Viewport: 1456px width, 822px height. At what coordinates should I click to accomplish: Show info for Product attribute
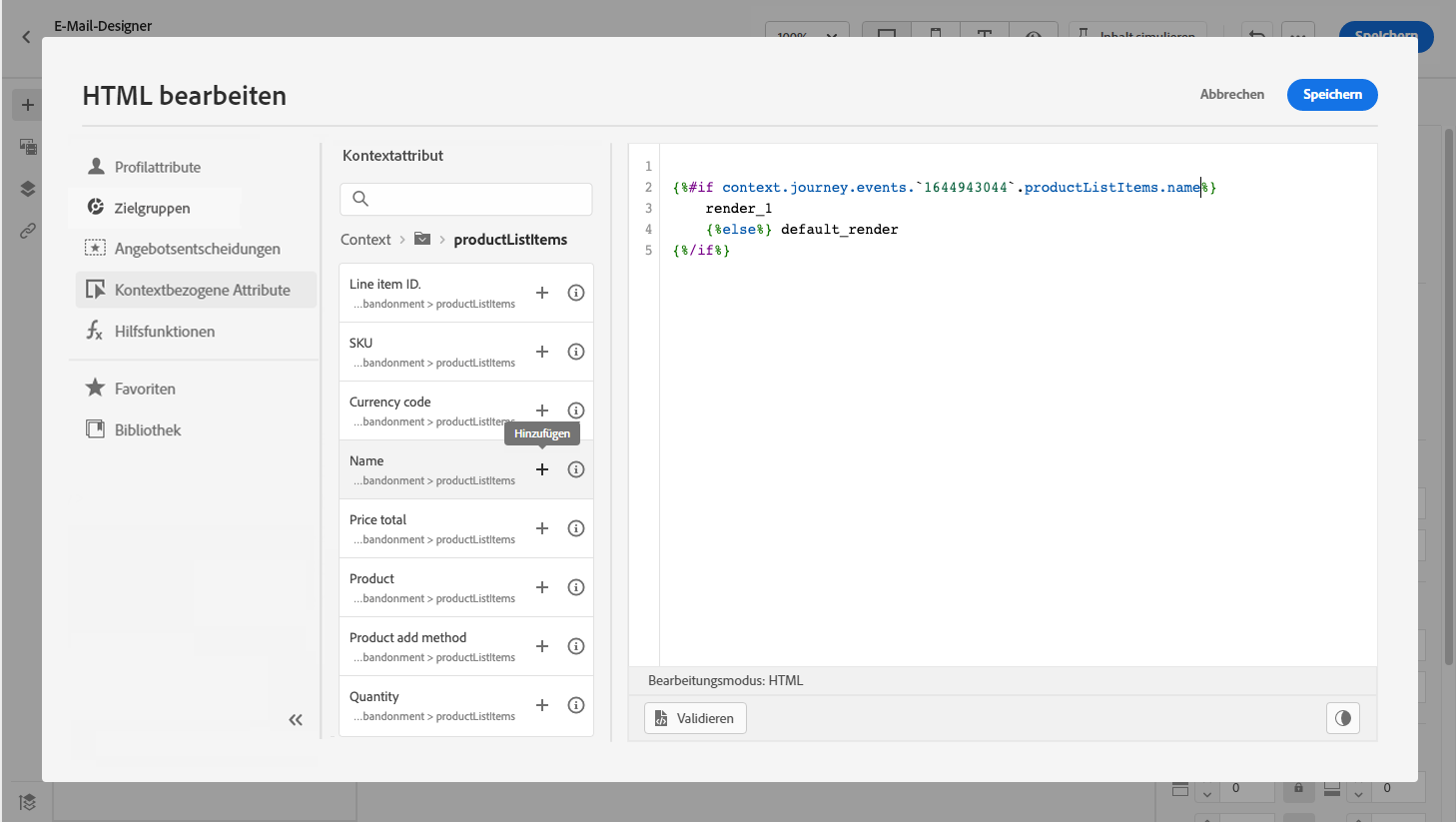point(576,587)
